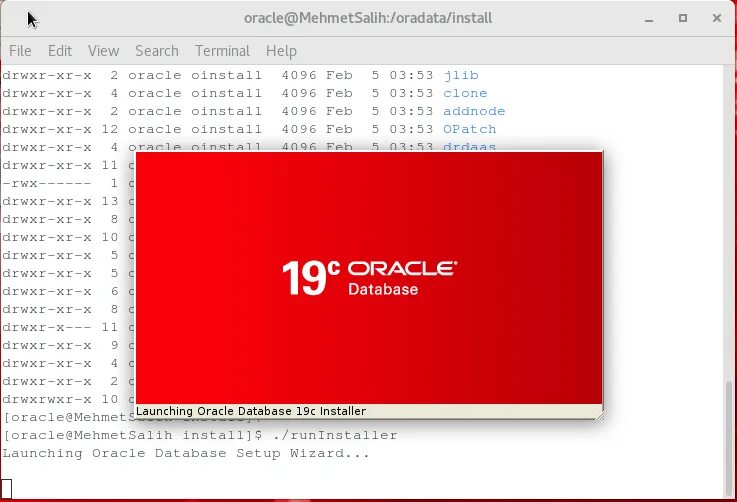Click the clone directory name
This screenshot has height=502, width=737.
tap(465, 93)
